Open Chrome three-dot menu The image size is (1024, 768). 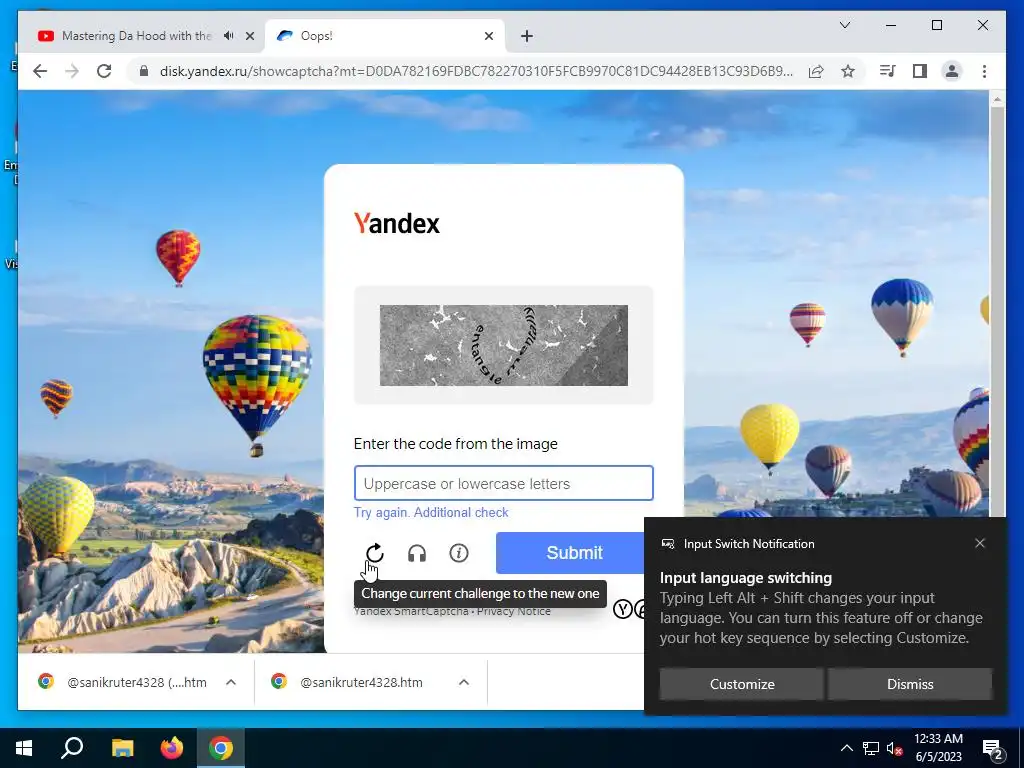coord(984,71)
